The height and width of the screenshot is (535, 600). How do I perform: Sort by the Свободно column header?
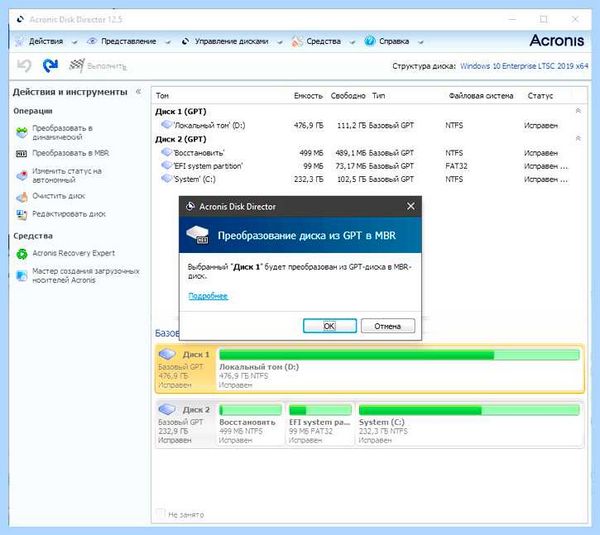pyautogui.click(x=348, y=96)
